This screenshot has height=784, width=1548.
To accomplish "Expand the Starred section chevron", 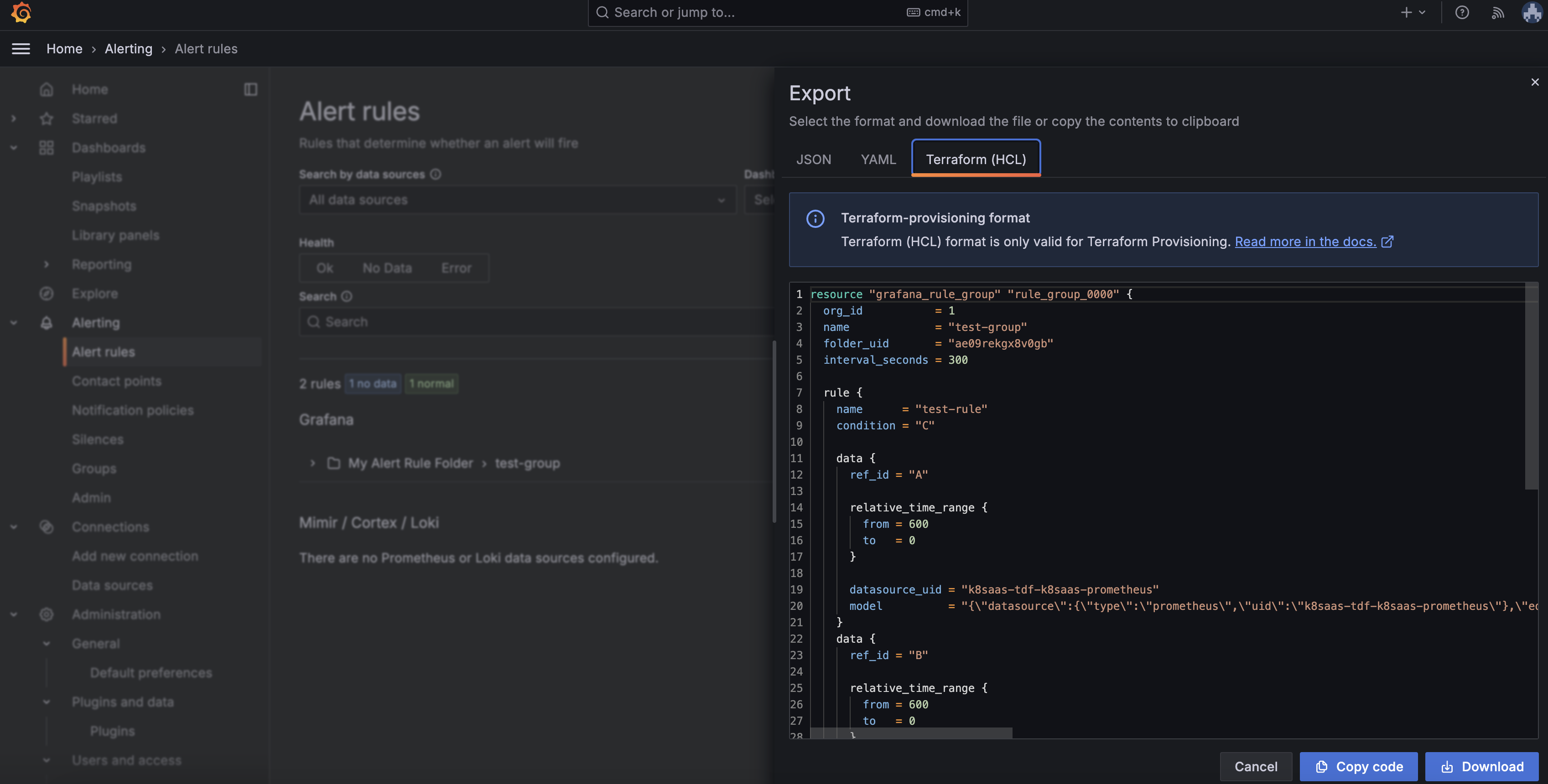I will [13, 119].
